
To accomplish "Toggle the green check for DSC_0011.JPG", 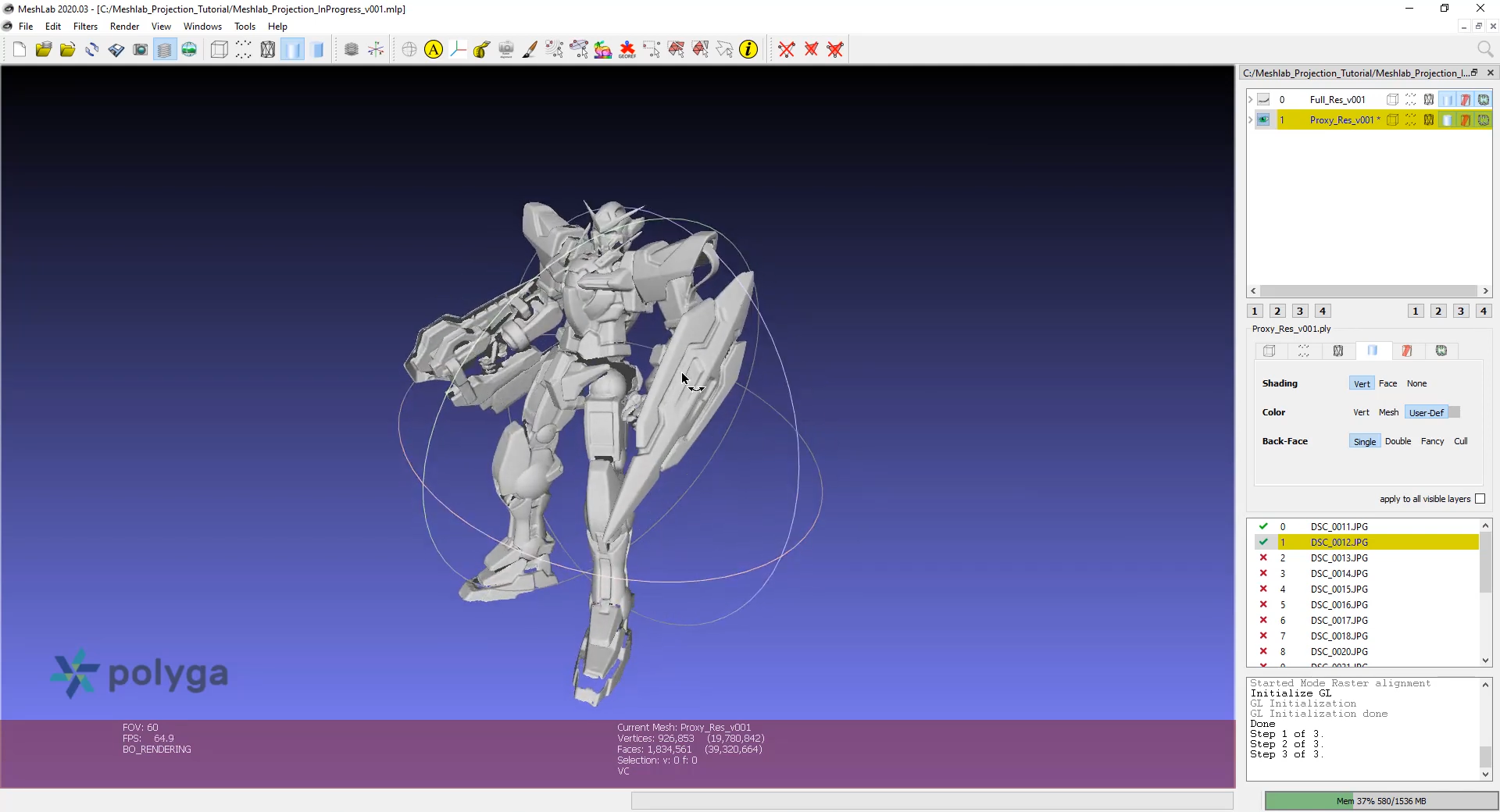I will [x=1263, y=526].
